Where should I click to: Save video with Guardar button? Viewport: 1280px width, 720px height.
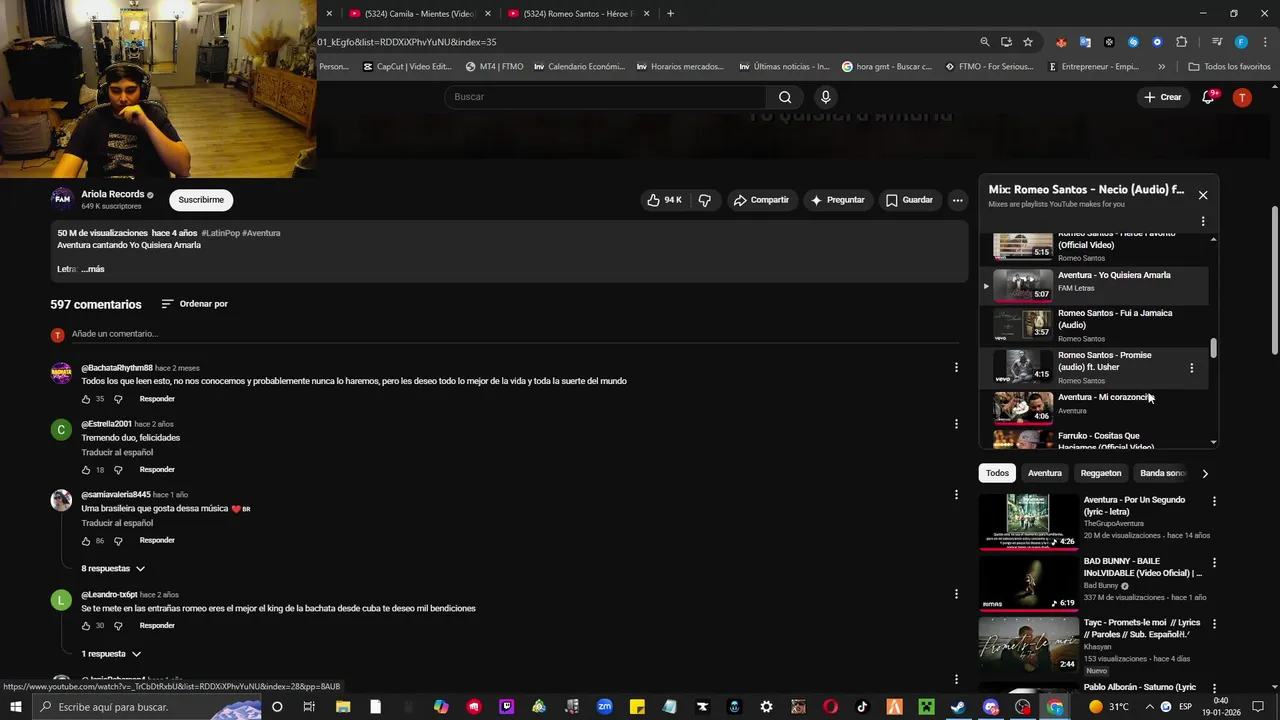pyautogui.click(x=909, y=200)
